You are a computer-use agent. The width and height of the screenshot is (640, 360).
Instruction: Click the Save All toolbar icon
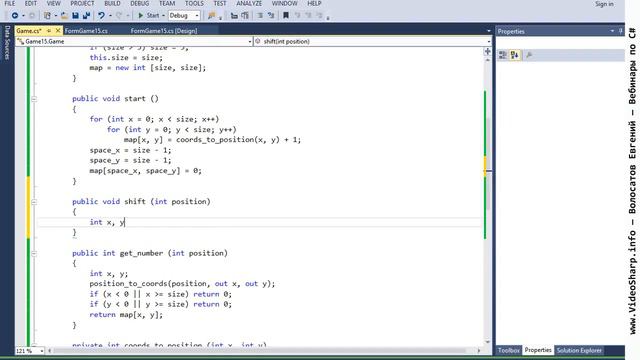tap(86, 16)
